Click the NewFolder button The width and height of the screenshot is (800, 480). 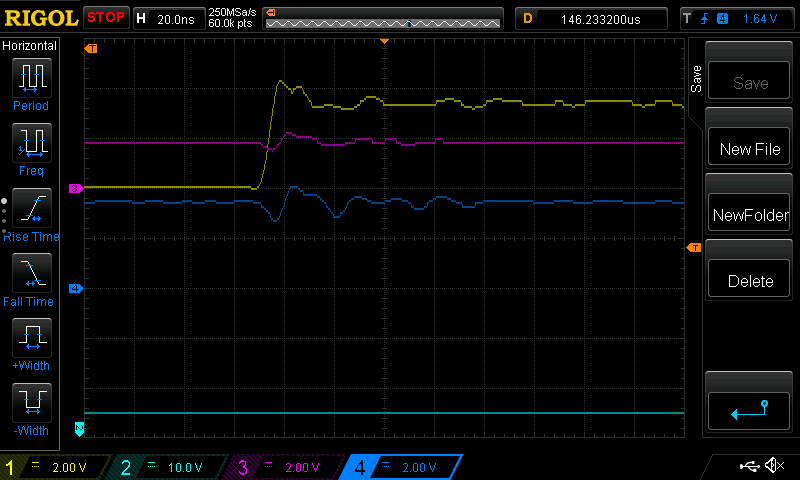(749, 212)
